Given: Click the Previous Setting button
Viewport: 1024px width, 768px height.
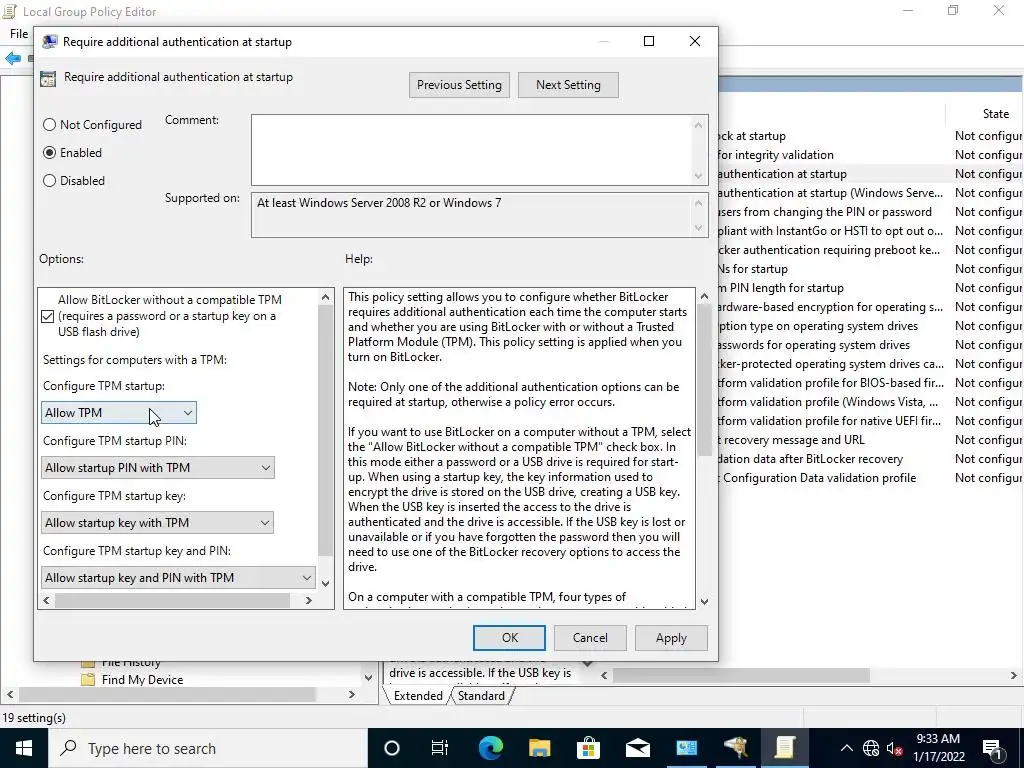Looking at the screenshot, I should pos(459,85).
